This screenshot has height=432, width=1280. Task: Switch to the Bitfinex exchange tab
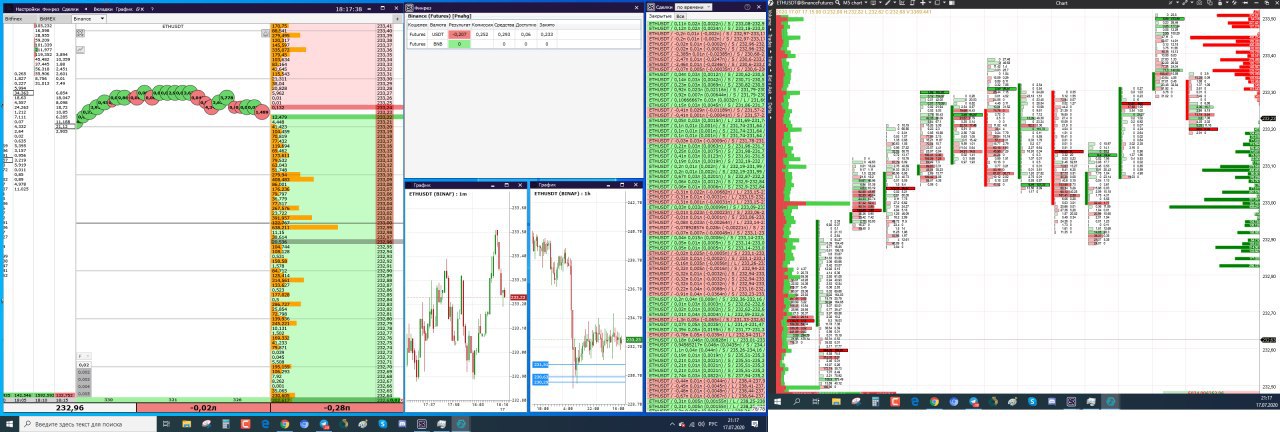[x=14, y=19]
